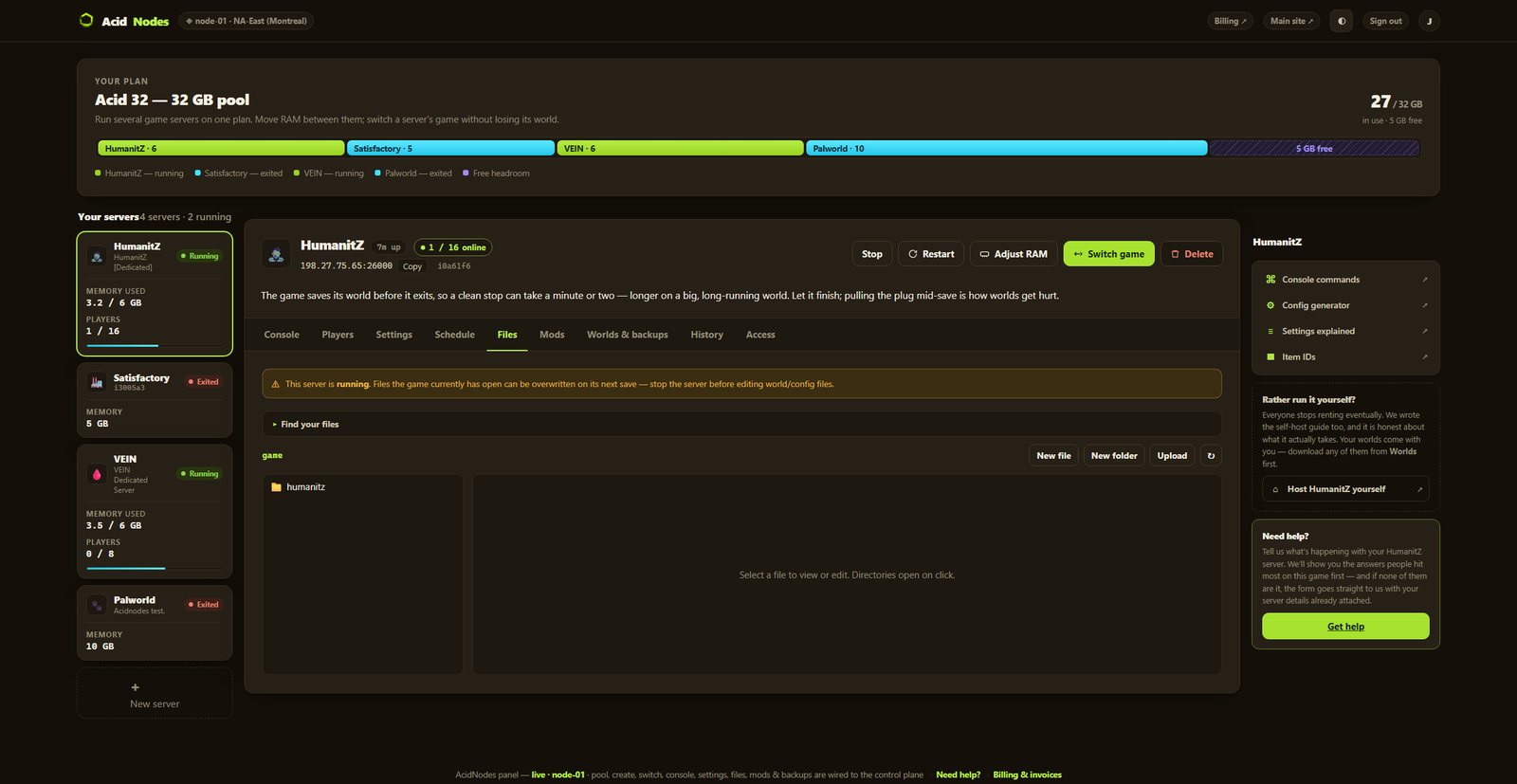
Task: Click Satisfactory 5 segment in RAM pool bar
Action: pos(450,149)
